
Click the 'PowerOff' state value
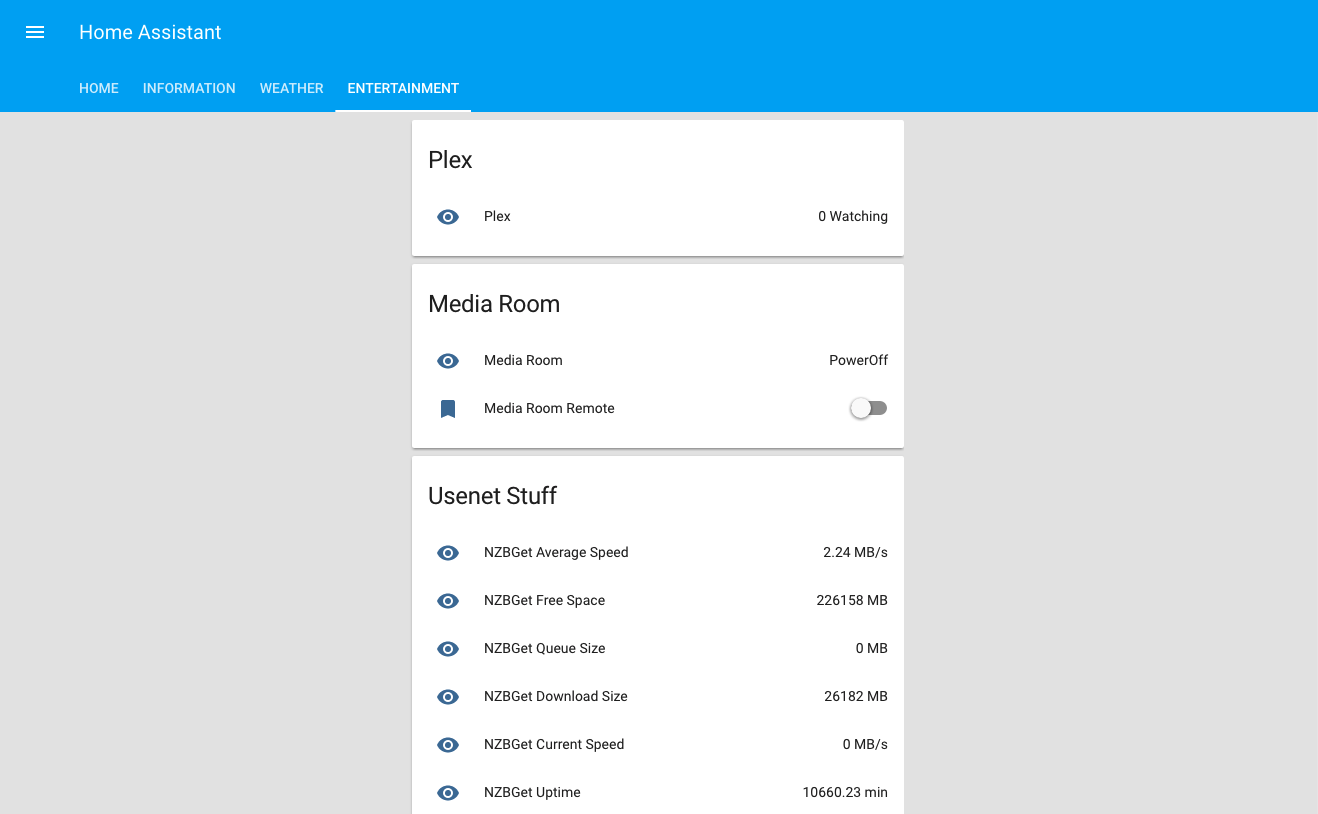(x=858, y=360)
